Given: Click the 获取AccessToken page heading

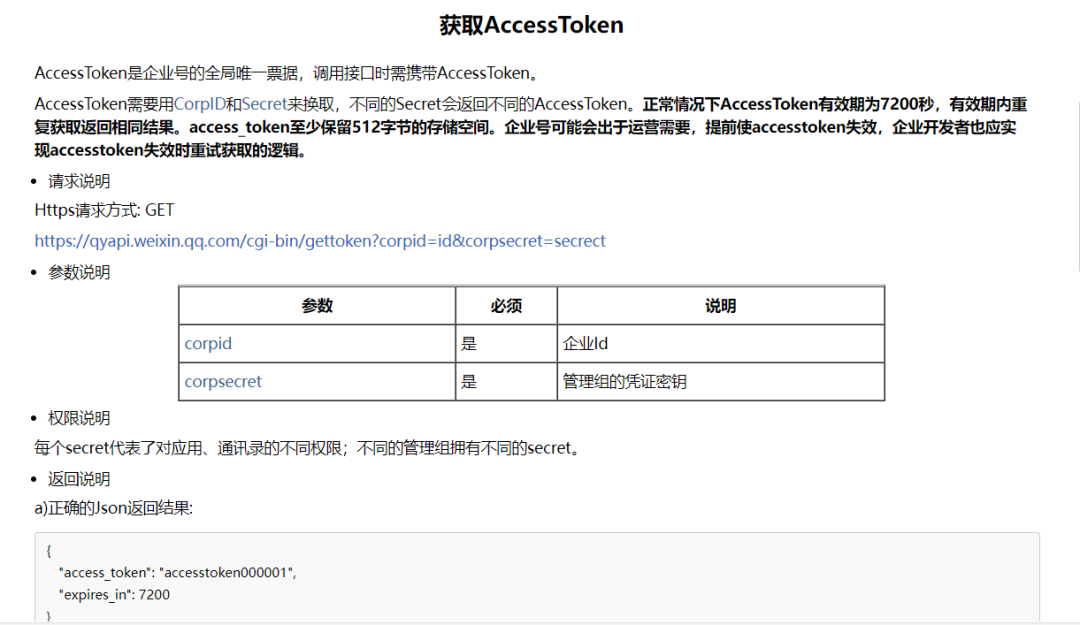Looking at the screenshot, I should [x=531, y=25].
